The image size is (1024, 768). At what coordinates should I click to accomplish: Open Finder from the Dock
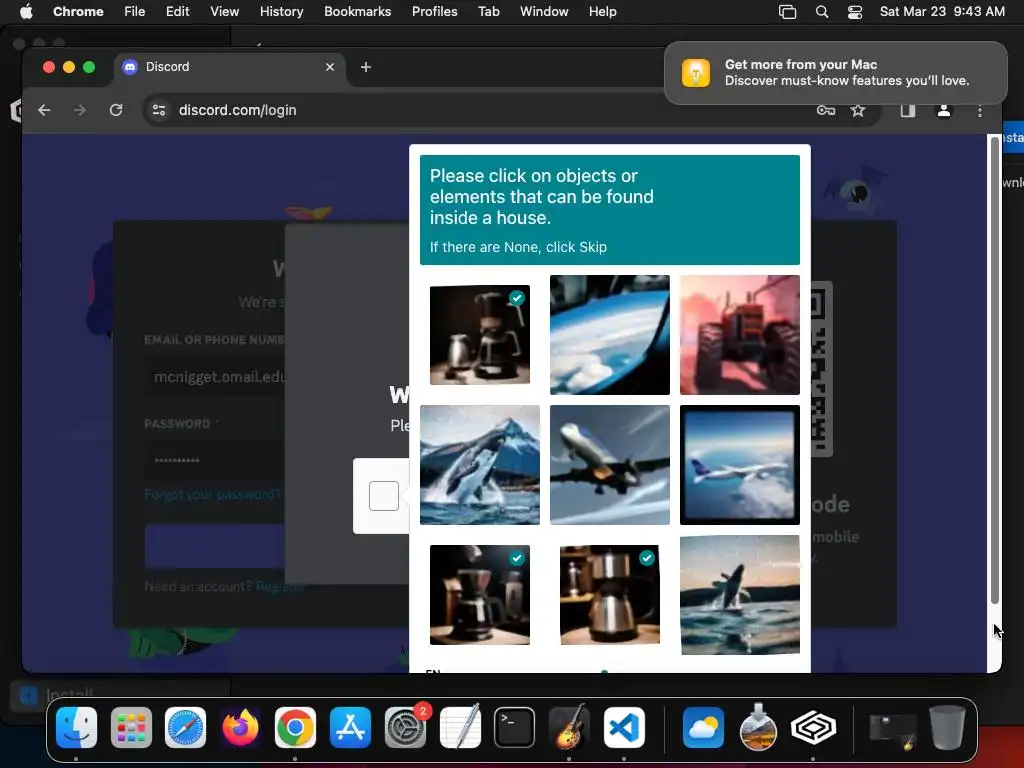click(76, 727)
